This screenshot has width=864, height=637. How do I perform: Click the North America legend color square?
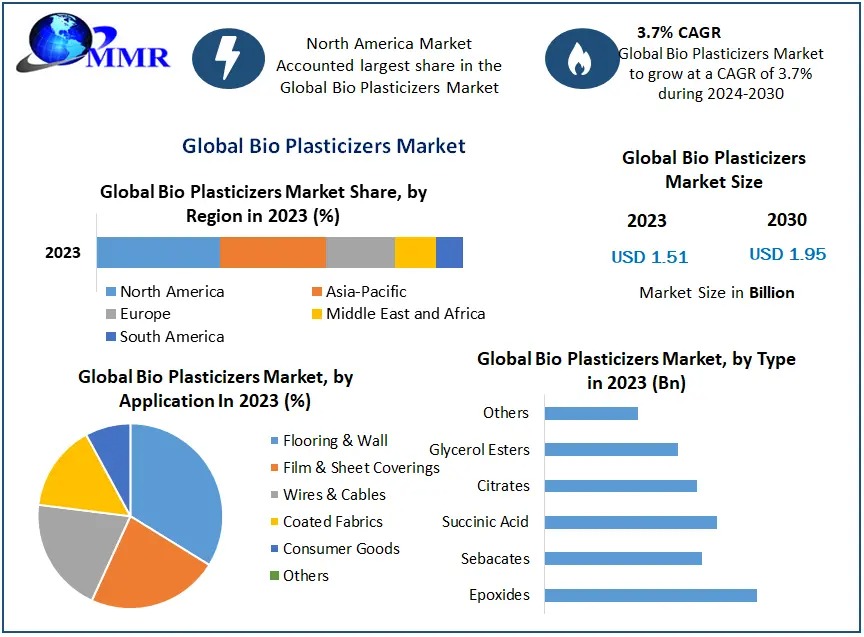coord(112,292)
